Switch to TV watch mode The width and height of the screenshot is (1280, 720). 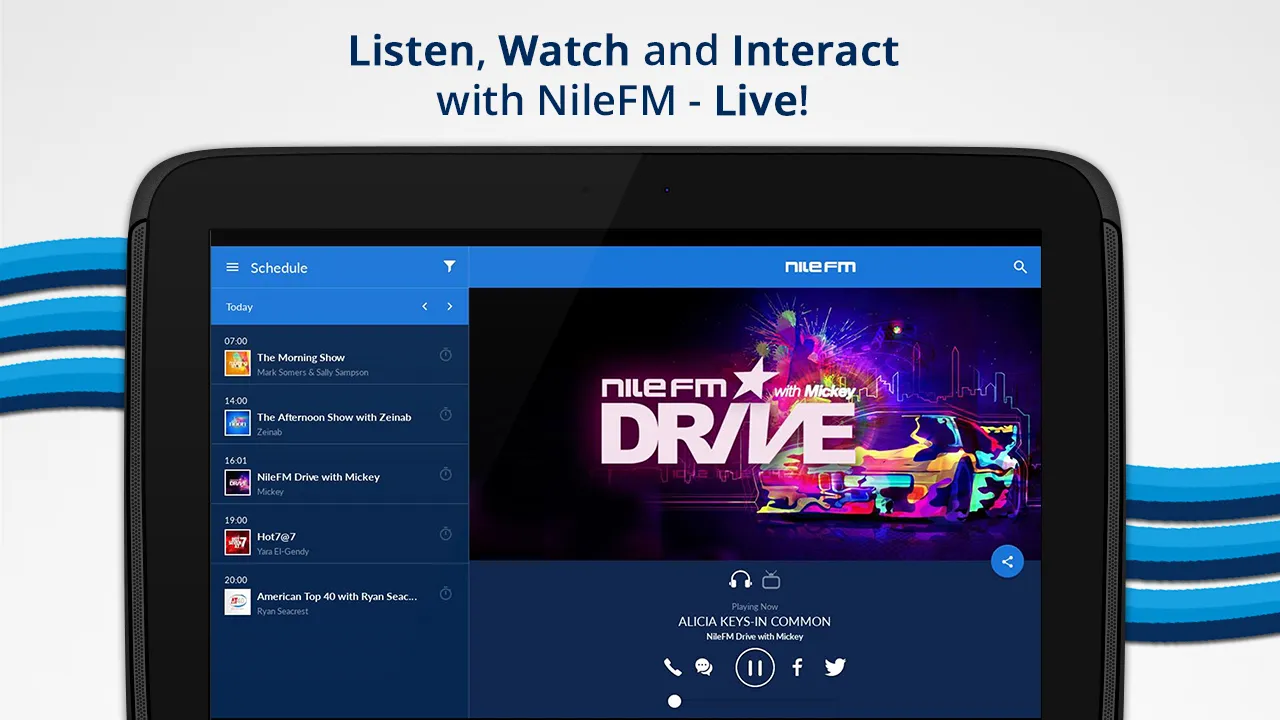coord(771,579)
